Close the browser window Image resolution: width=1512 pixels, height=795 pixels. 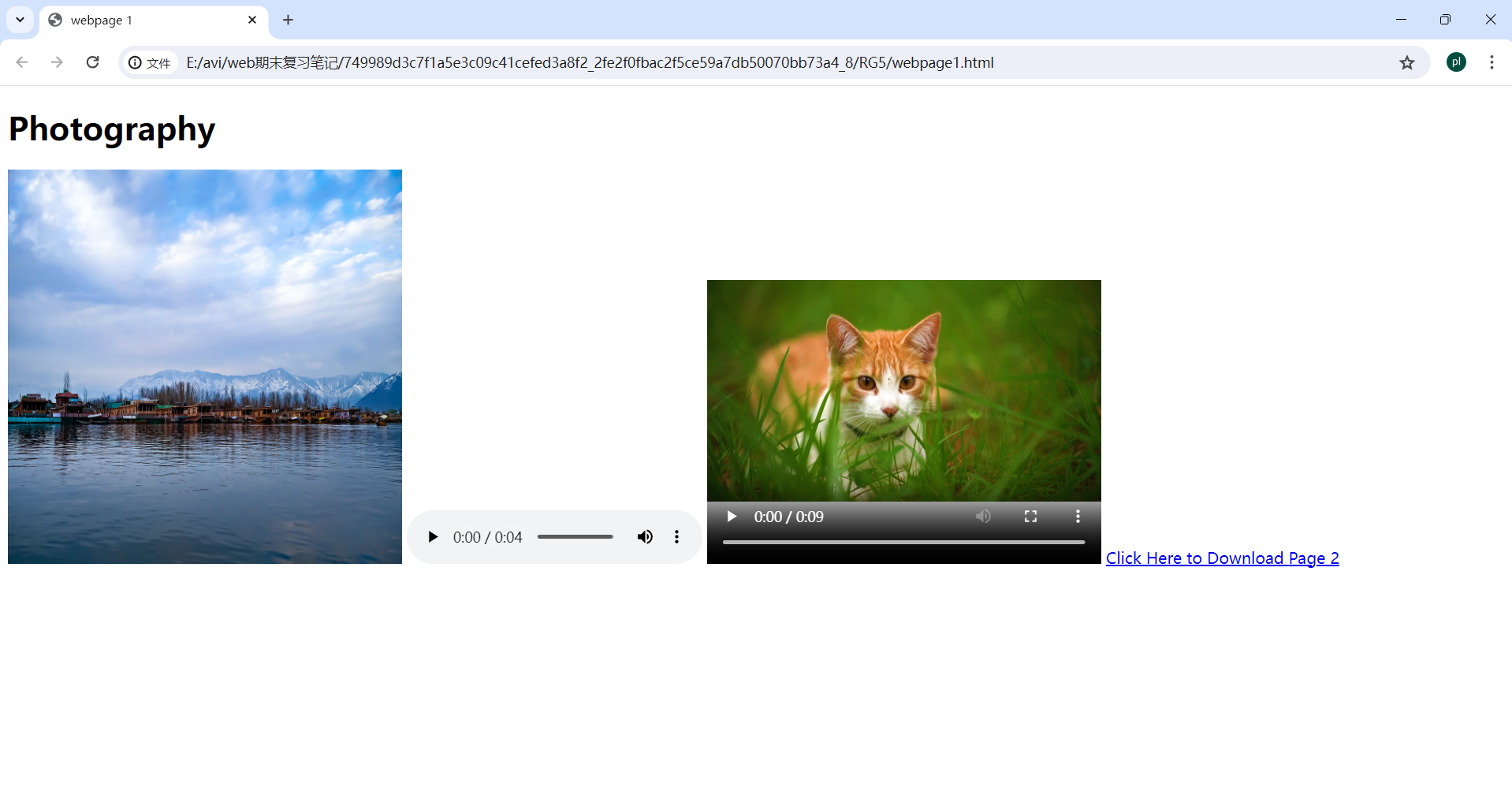[1490, 20]
